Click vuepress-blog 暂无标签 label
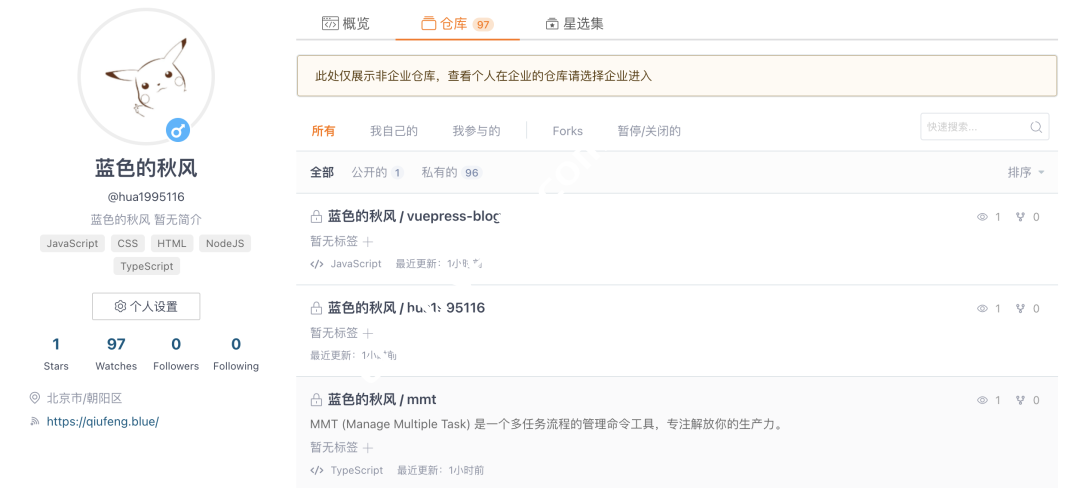Viewport: 1080px width, 488px height. (334, 242)
